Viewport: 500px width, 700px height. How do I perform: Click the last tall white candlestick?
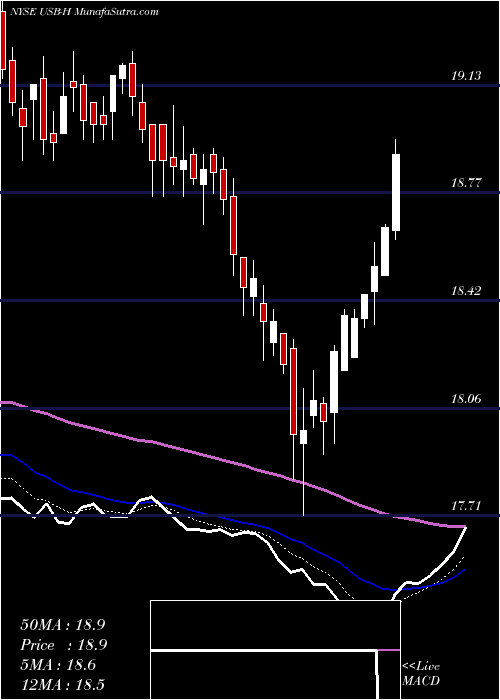coord(396,192)
